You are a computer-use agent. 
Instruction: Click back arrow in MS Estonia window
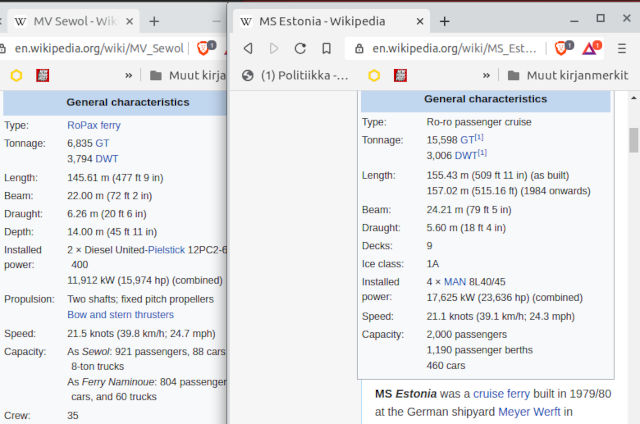click(x=248, y=49)
